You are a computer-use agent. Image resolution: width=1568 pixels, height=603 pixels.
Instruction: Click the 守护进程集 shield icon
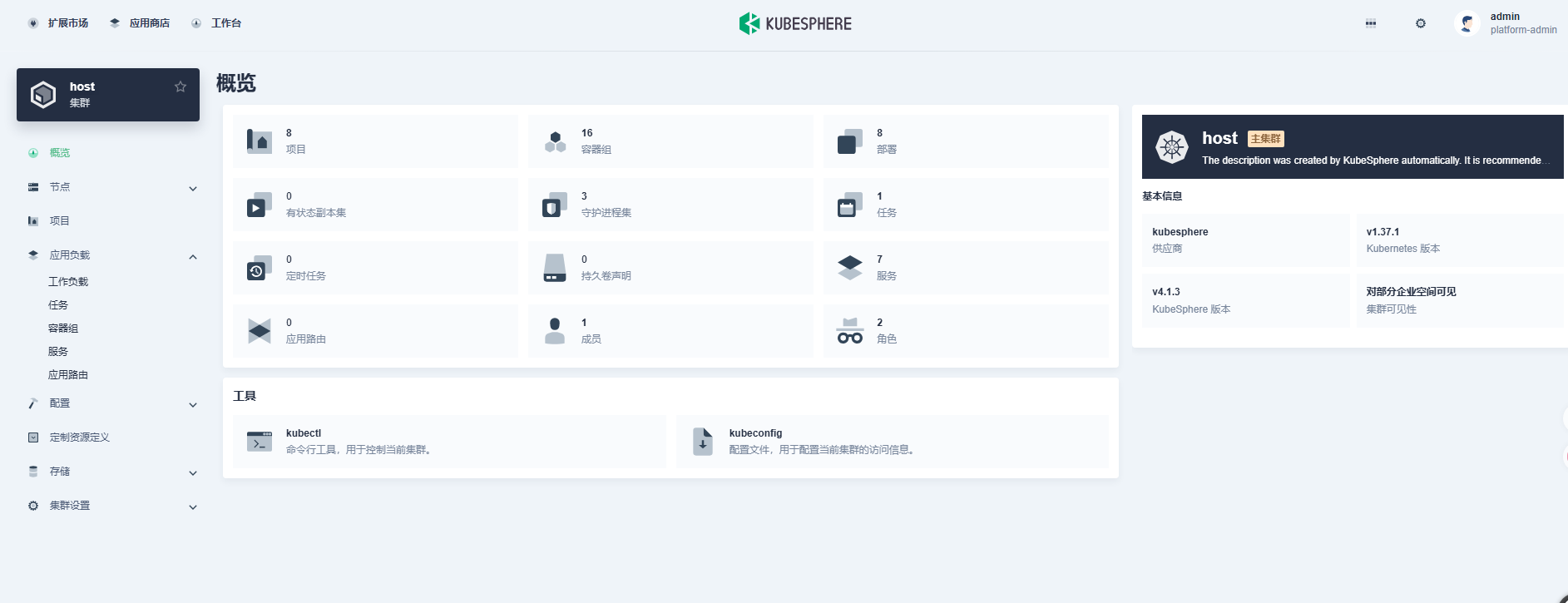tap(555, 205)
